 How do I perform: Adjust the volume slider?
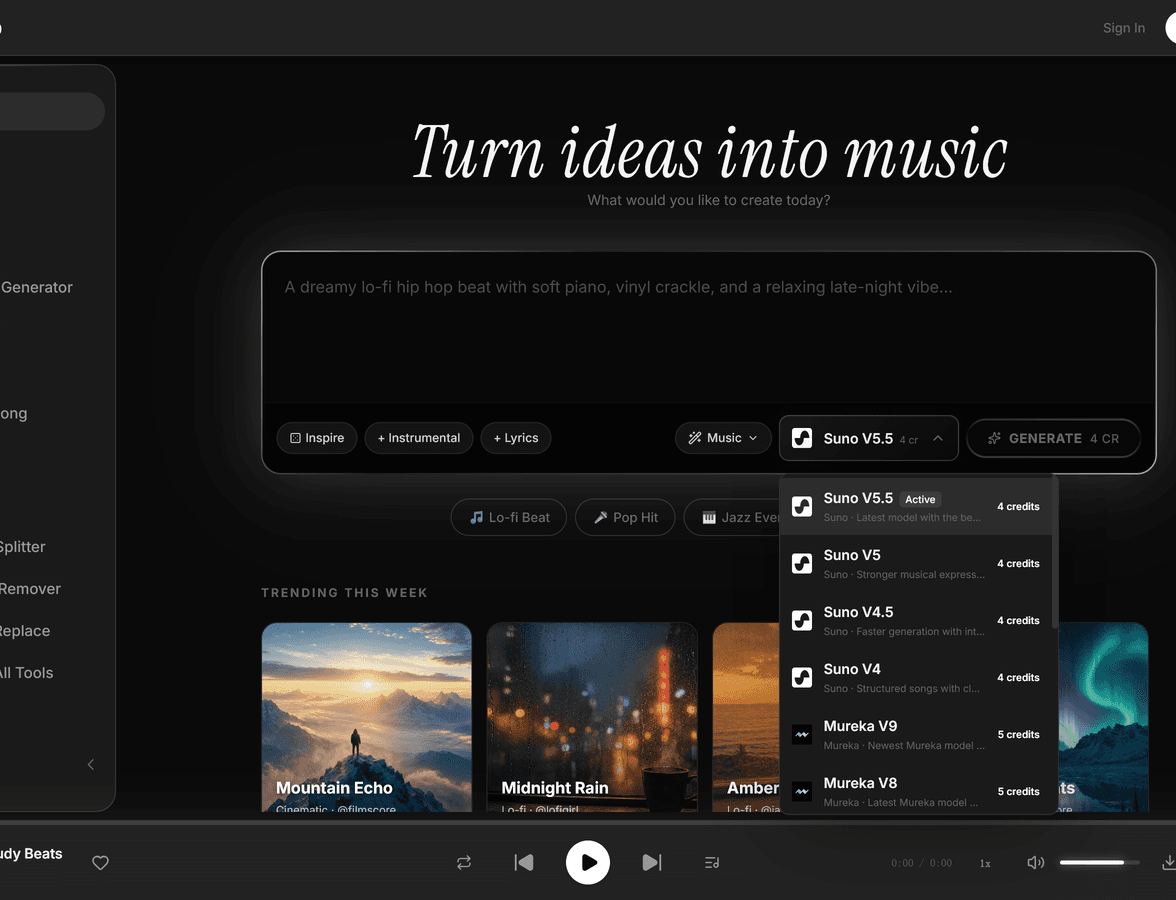pos(1100,862)
